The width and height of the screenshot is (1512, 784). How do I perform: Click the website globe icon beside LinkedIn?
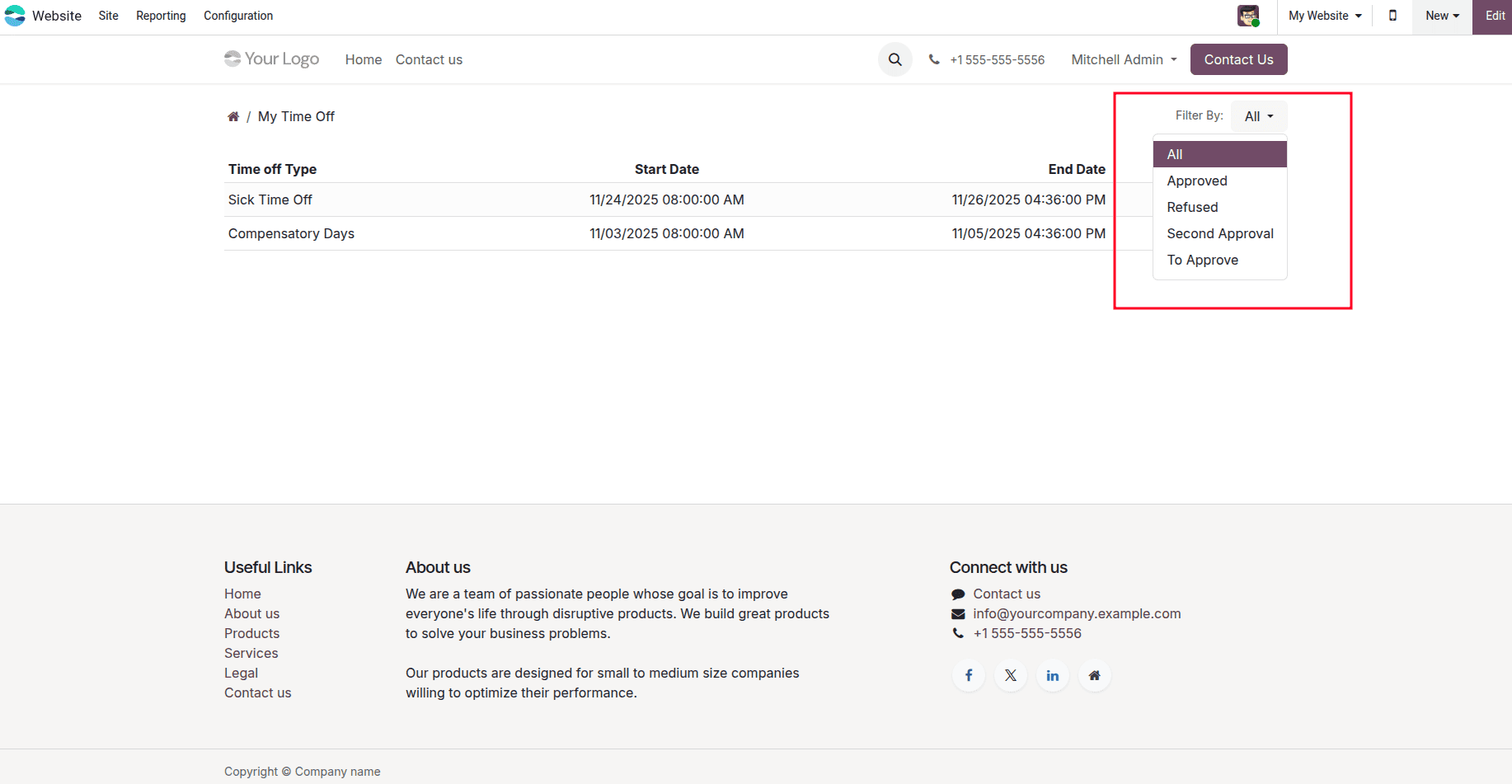pyautogui.click(x=1094, y=675)
